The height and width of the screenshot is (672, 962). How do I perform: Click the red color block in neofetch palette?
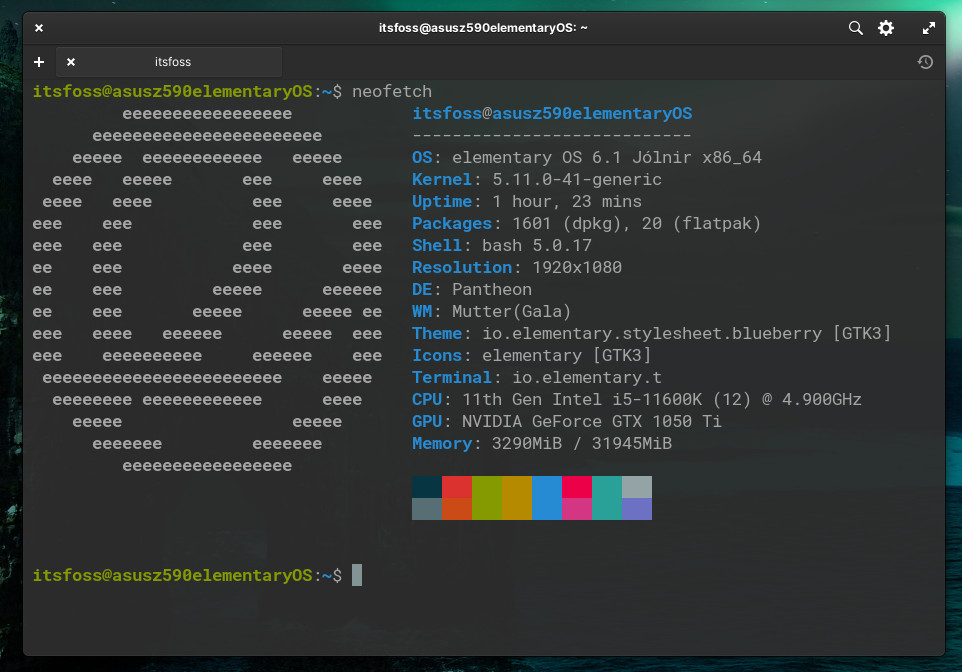(x=457, y=487)
